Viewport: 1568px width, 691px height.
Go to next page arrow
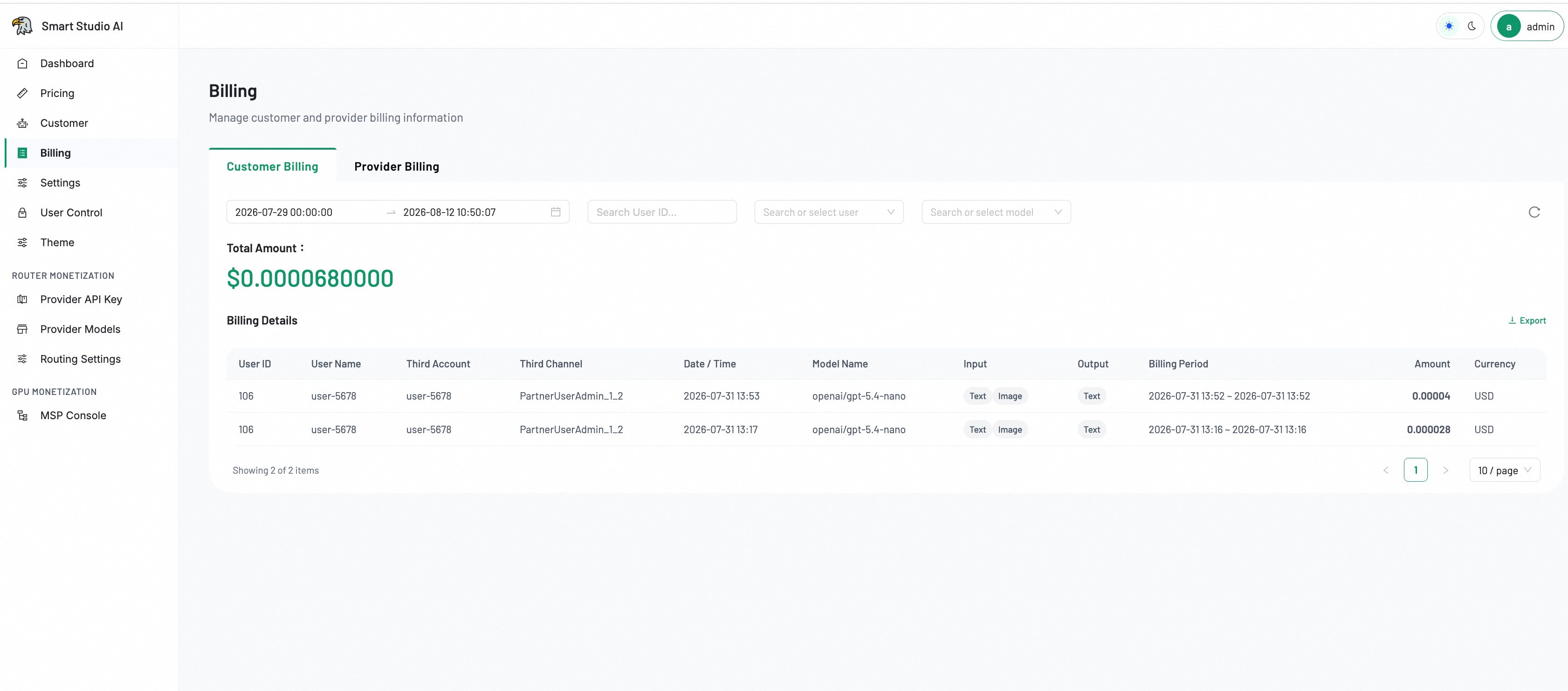[1446, 470]
